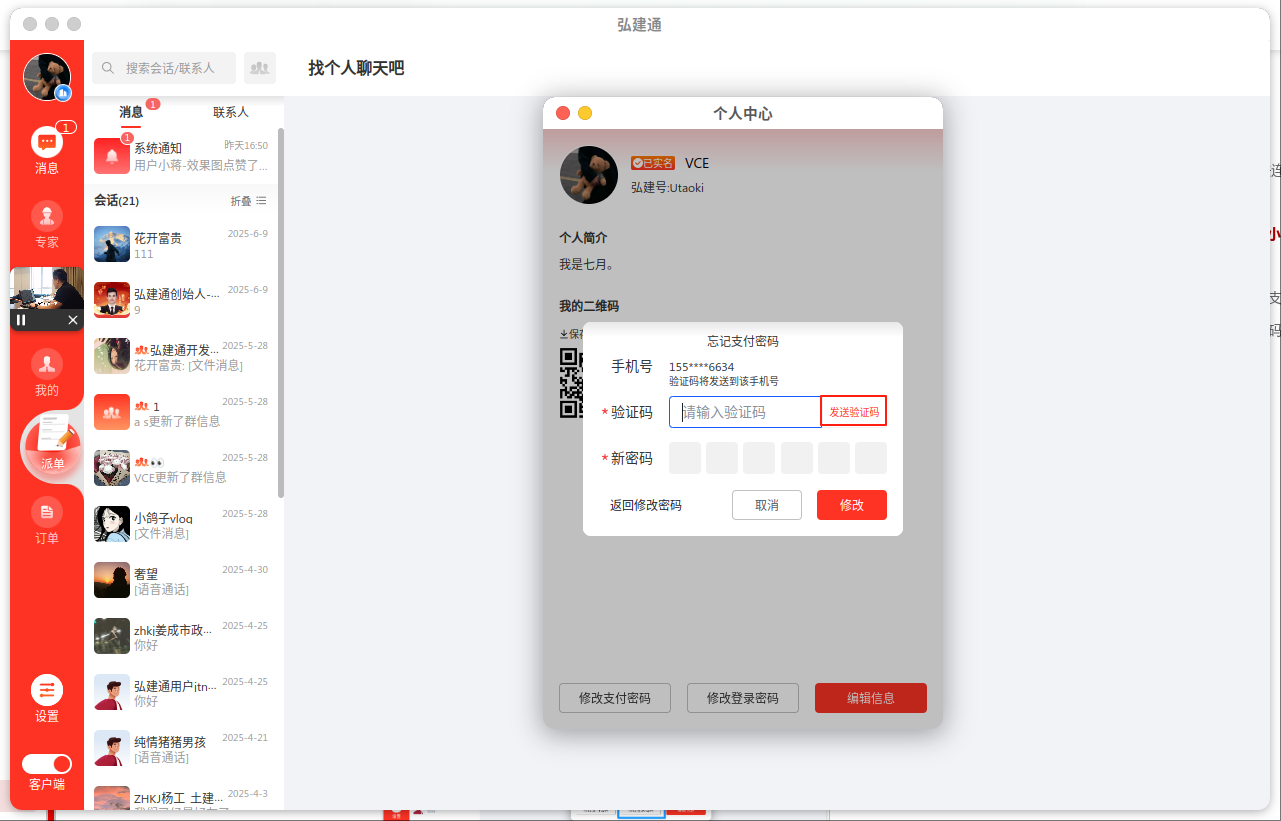Click 发送验证码 to send code
The image size is (1281, 821).
coord(853,412)
